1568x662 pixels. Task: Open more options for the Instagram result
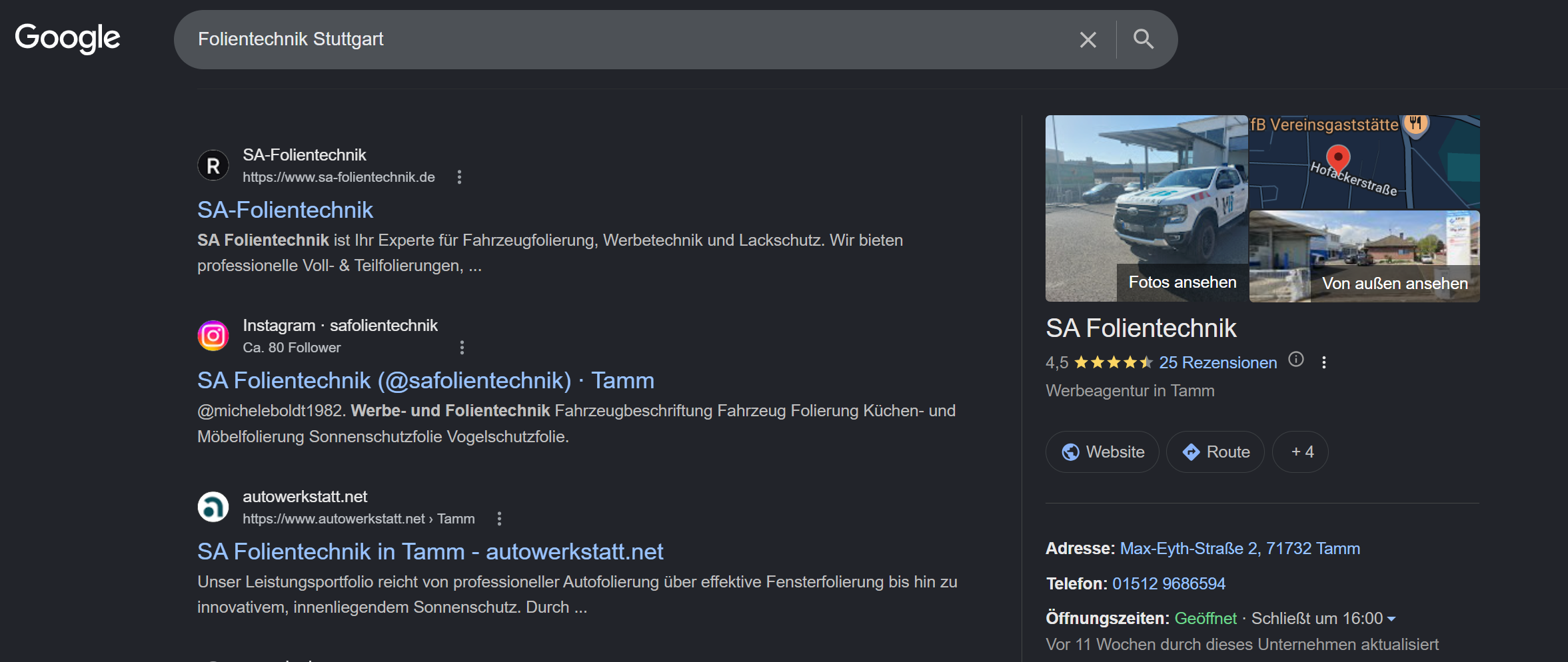tap(462, 348)
